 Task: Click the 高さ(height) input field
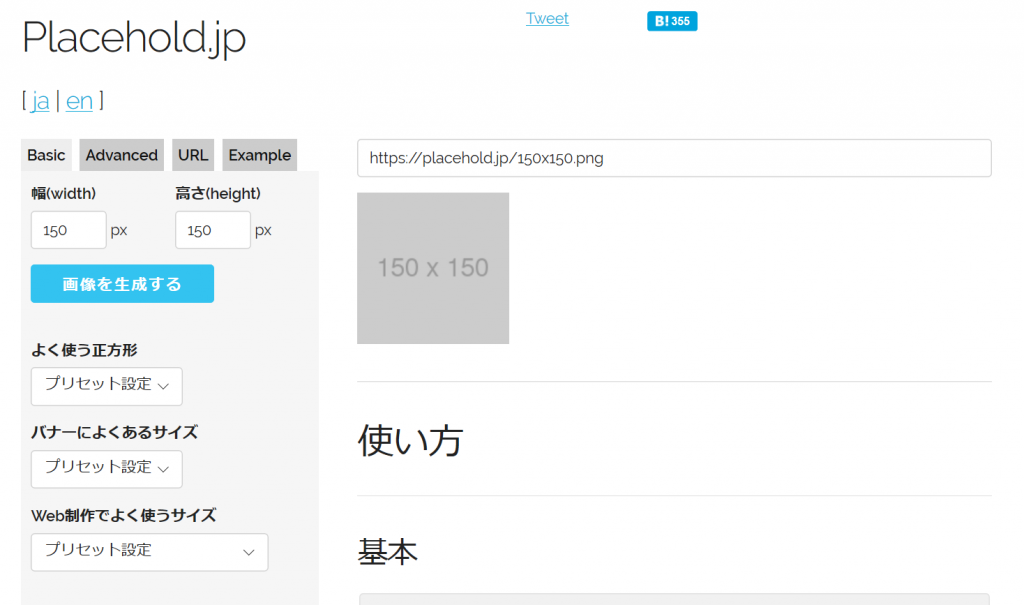(213, 230)
